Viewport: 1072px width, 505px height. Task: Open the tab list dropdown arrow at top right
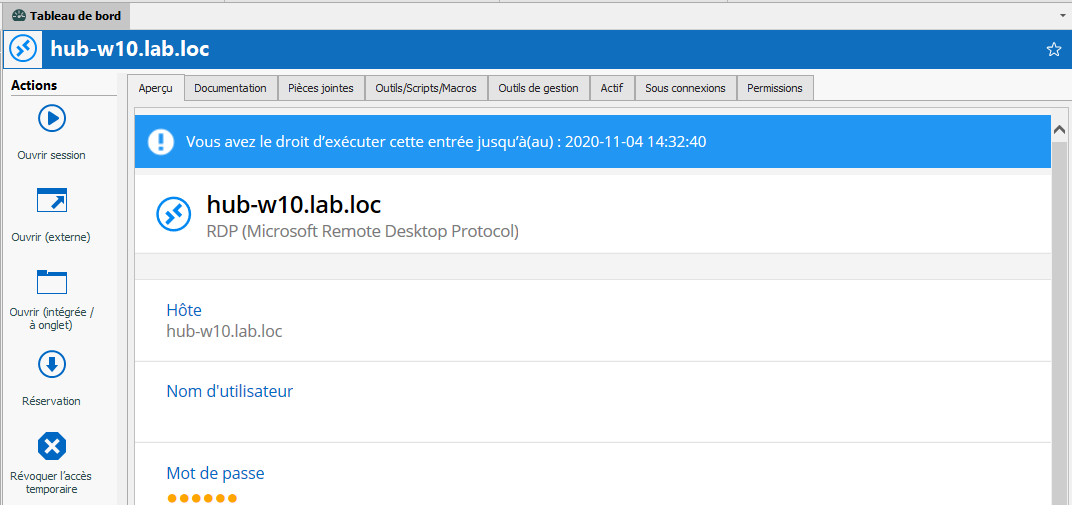(1062, 16)
